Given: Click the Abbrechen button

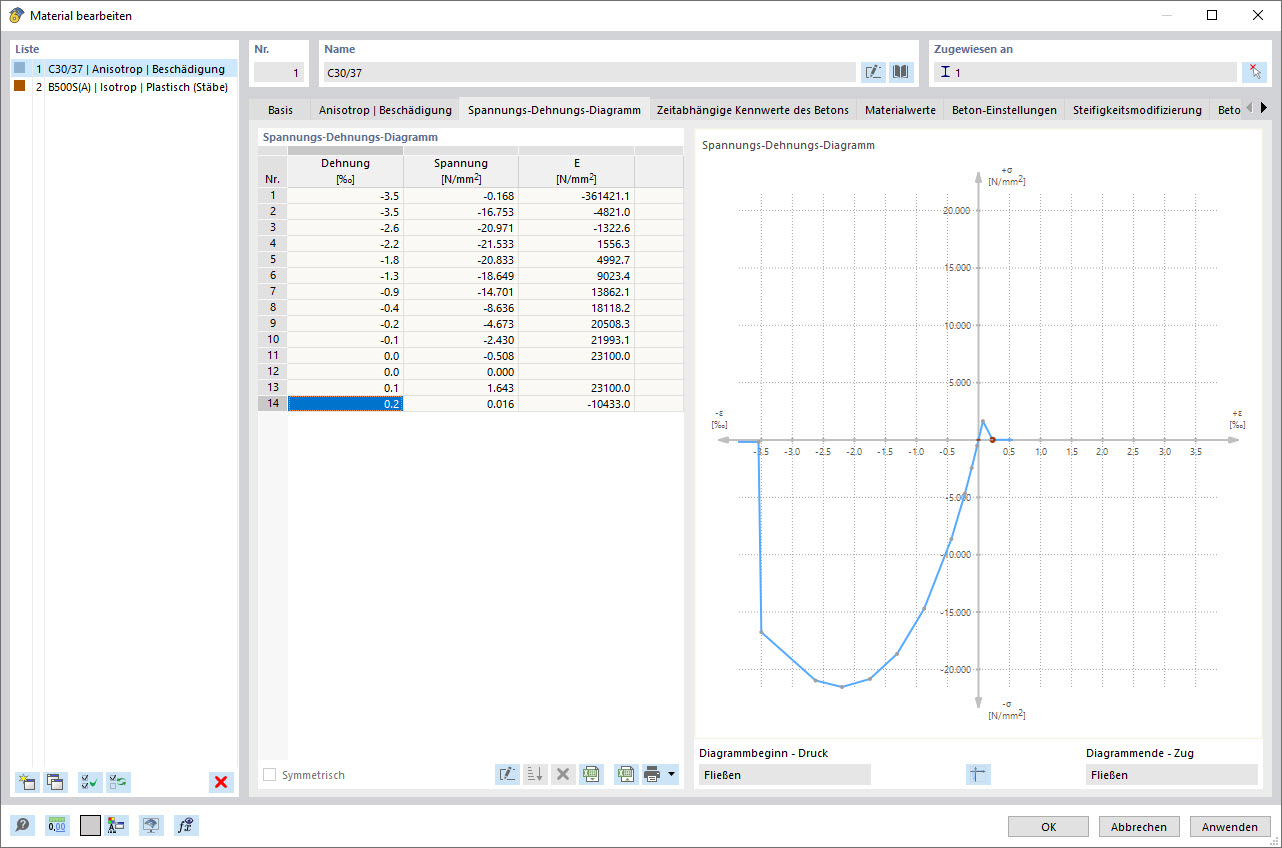Looking at the screenshot, I should click(1139, 827).
